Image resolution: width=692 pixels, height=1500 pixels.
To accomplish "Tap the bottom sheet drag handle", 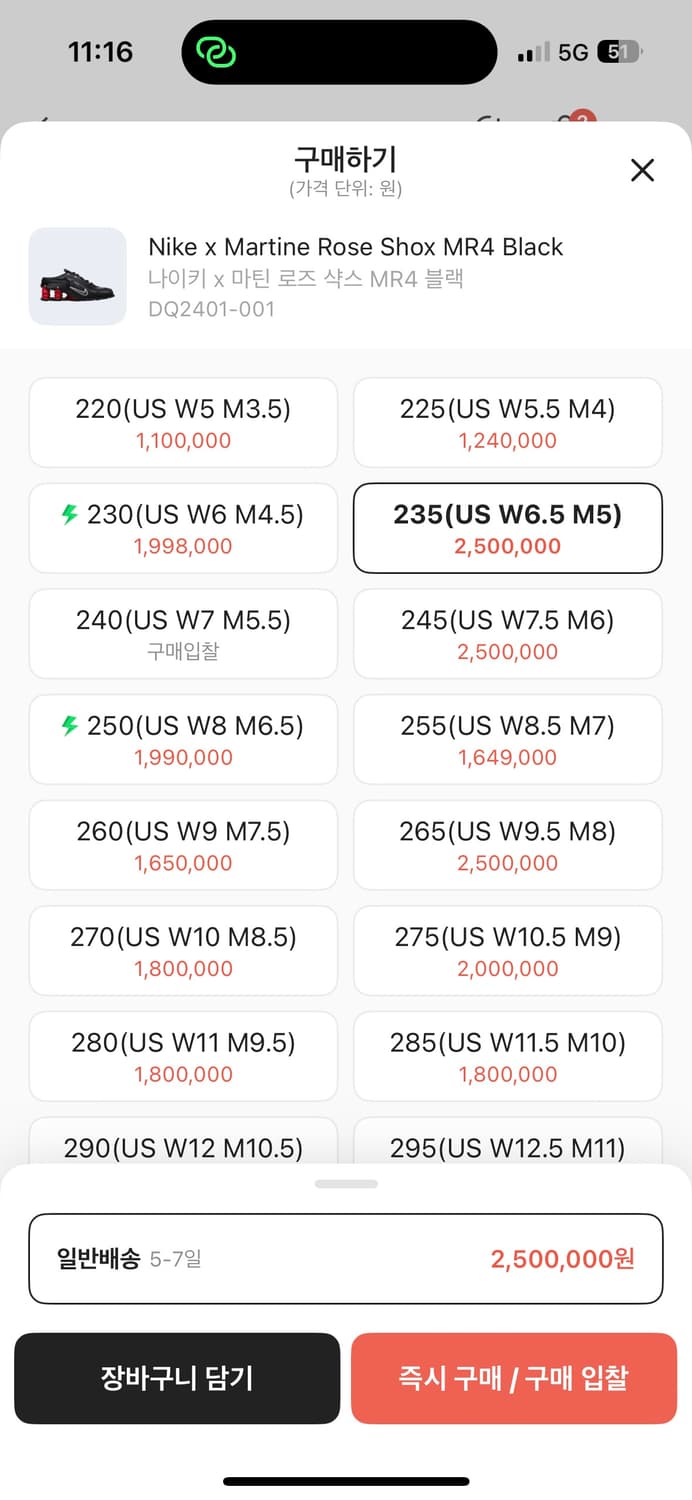I will 346,1184.
